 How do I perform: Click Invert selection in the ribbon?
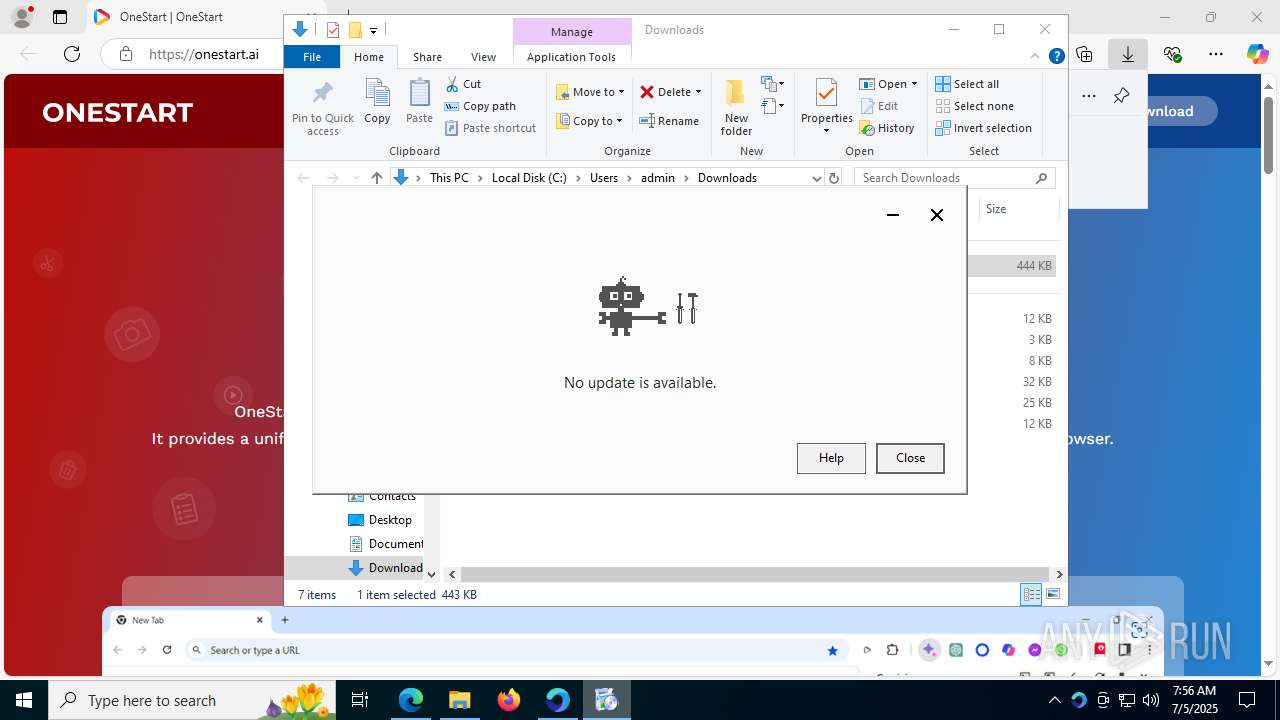[x=983, y=128]
